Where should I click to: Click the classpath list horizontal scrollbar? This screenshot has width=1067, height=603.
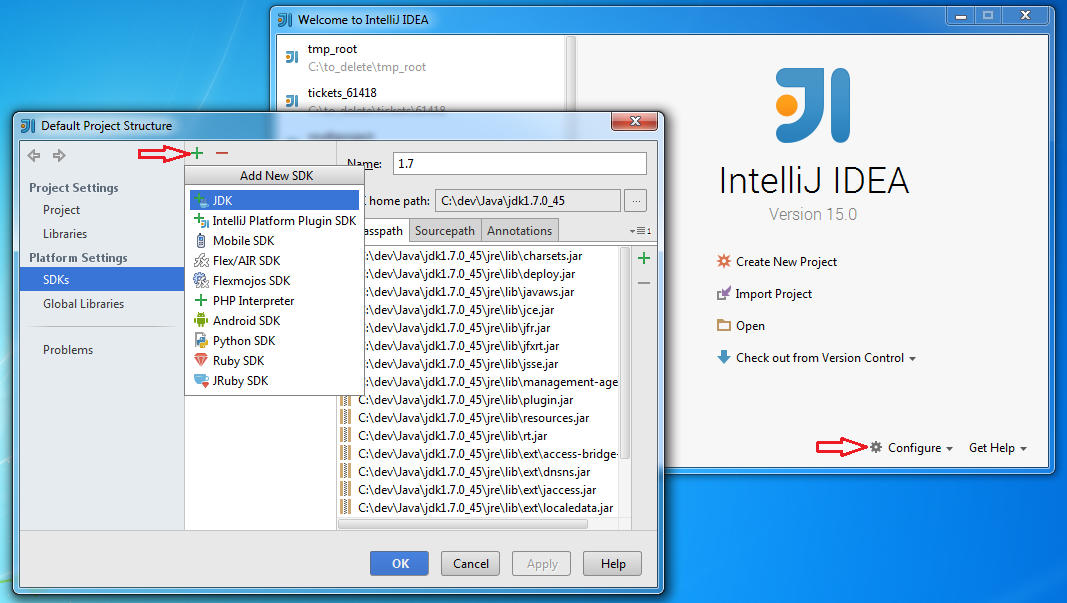click(x=463, y=524)
